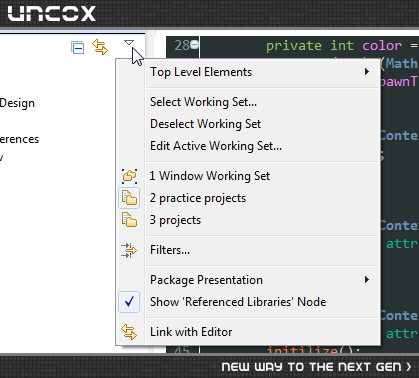Click the UNCOX logo in header
Viewport: 419px width, 378px height.
tap(52, 14)
